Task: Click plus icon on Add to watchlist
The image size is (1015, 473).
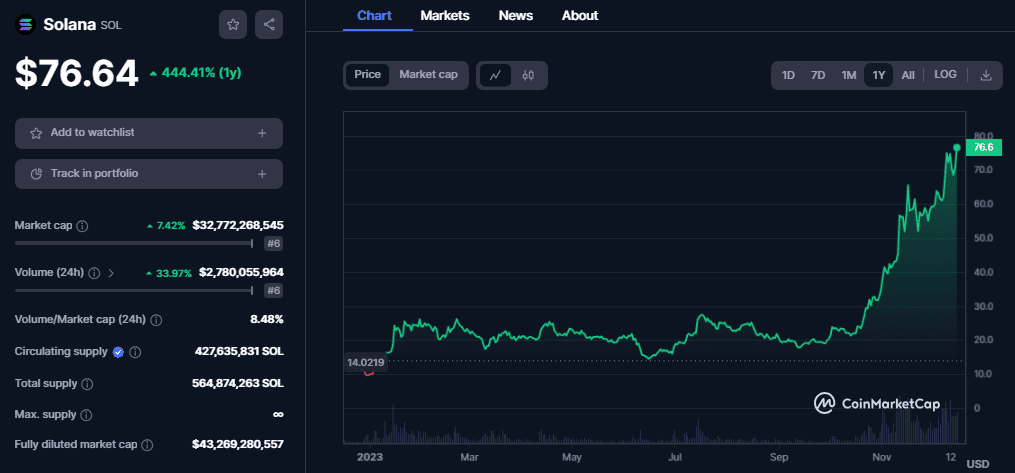Action: click(262, 133)
